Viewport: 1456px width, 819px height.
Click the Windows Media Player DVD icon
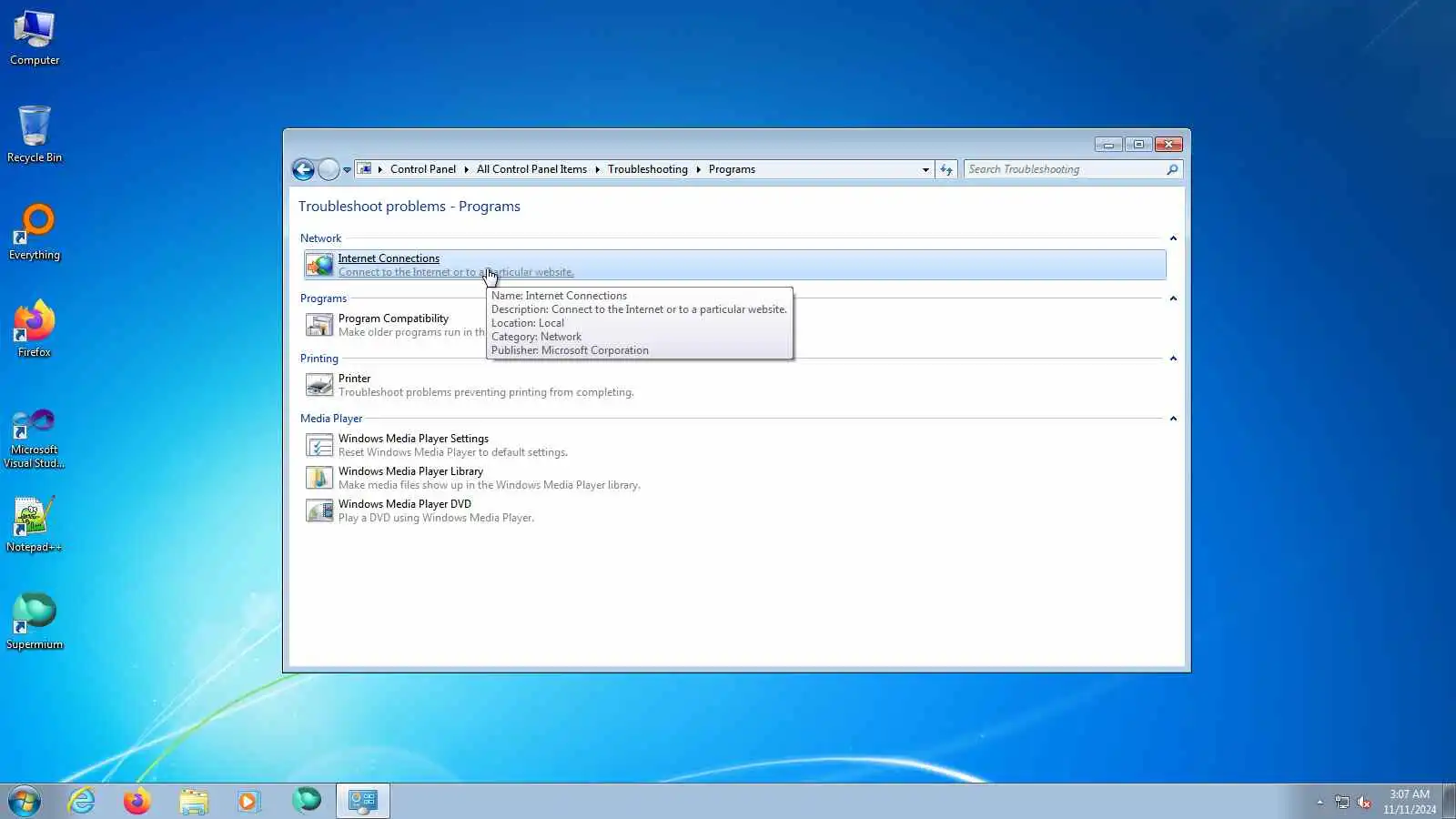(319, 511)
